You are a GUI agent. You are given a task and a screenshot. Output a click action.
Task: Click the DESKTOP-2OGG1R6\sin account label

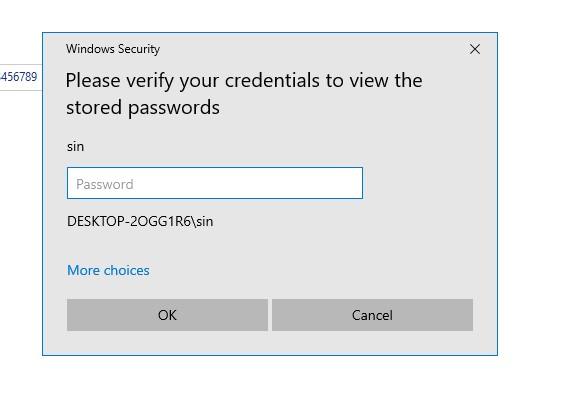140,221
